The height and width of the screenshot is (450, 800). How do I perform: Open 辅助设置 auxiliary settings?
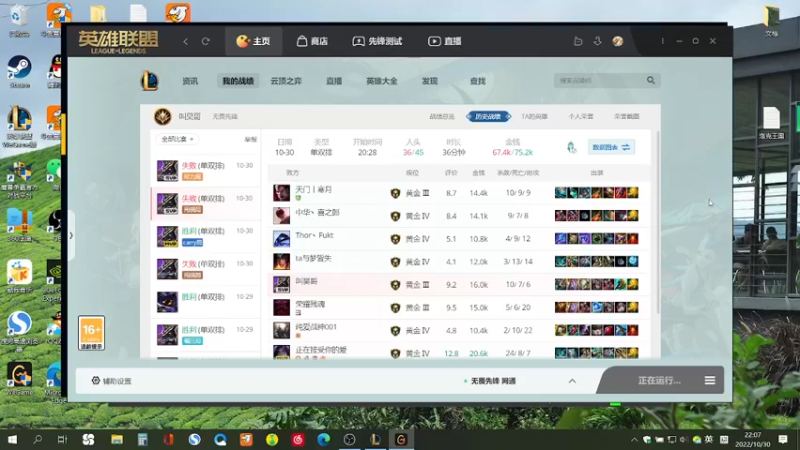tap(111, 381)
